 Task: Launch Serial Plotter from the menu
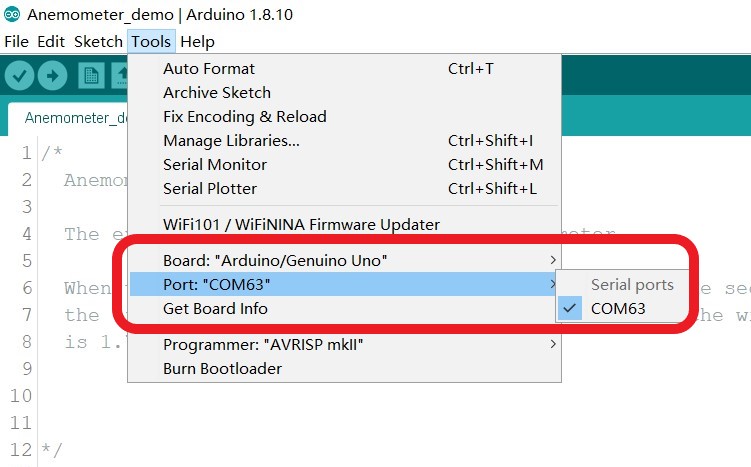click(344, 188)
